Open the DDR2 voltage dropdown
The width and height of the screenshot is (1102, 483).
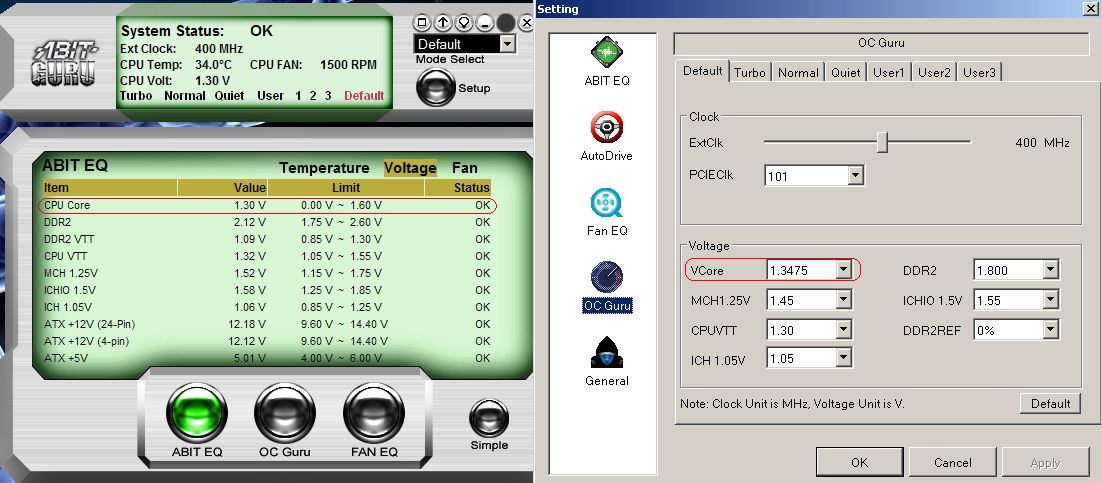pyautogui.click(x=1051, y=270)
